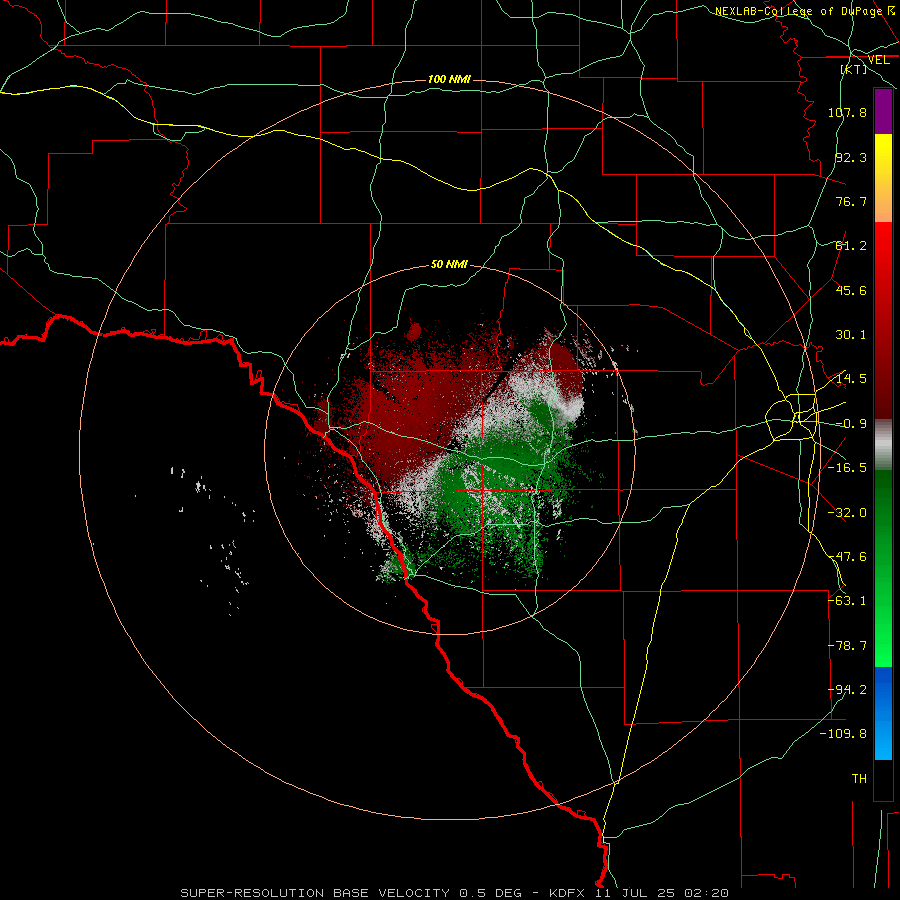Click the purple segment of the velocity scale

883,111
